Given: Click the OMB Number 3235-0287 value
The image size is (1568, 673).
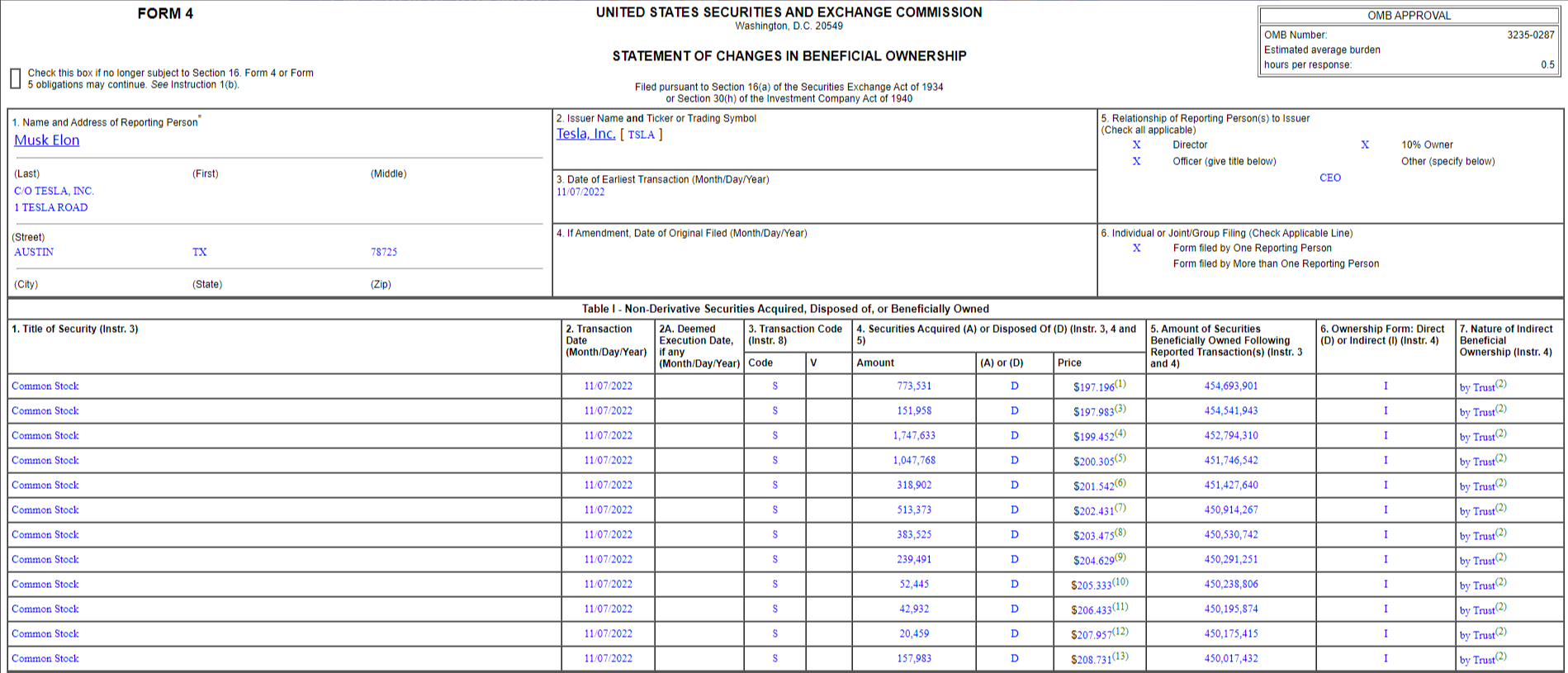Looking at the screenshot, I should point(1530,35).
